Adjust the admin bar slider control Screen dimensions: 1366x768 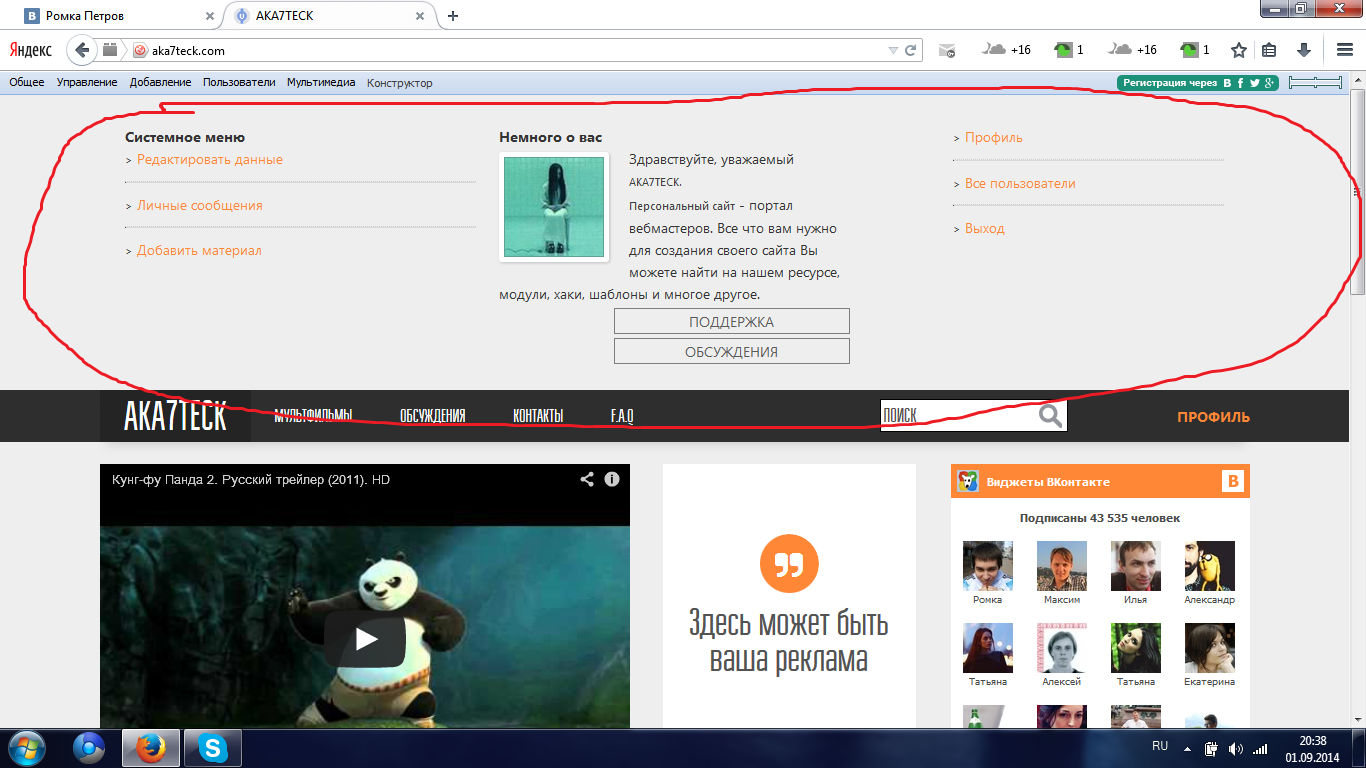[x=1315, y=83]
